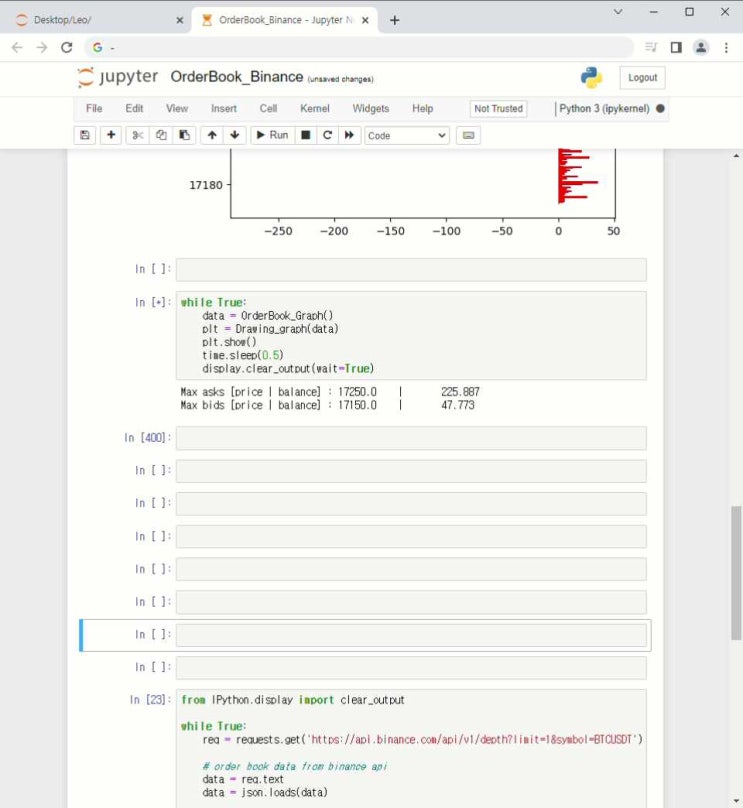Click the empty cell labeled In [400]
The width and height of the screenshot is (743, 808).
click(410, 438)
